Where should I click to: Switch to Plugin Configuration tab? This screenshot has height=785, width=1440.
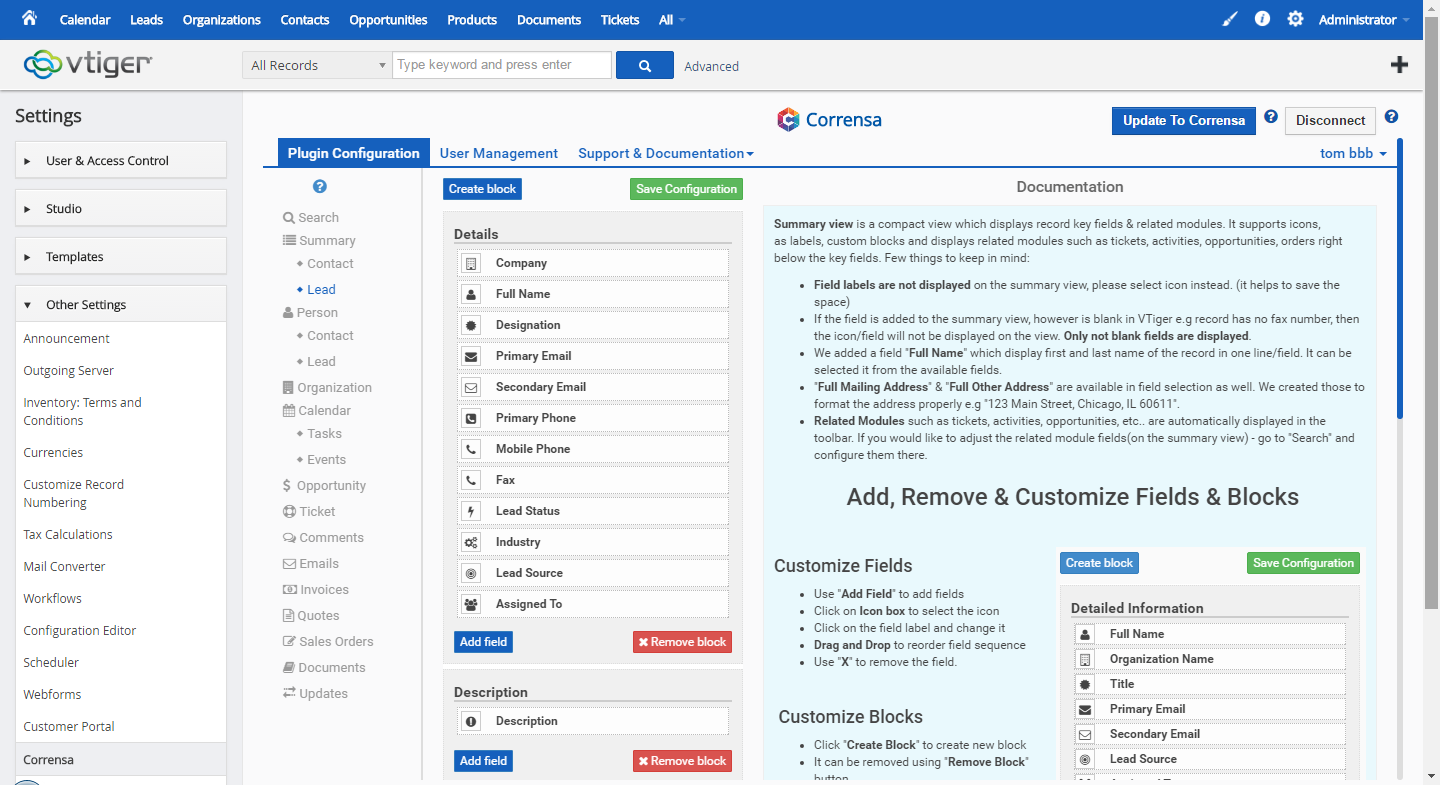pos(353,153)
